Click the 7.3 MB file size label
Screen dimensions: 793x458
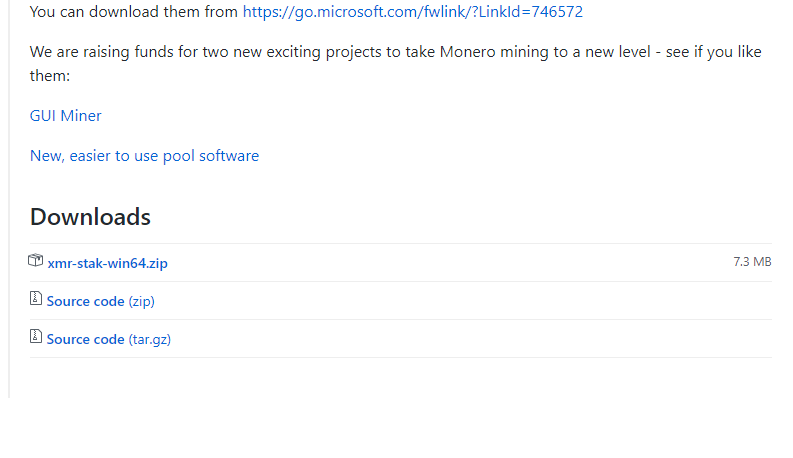tap(752, 262)
